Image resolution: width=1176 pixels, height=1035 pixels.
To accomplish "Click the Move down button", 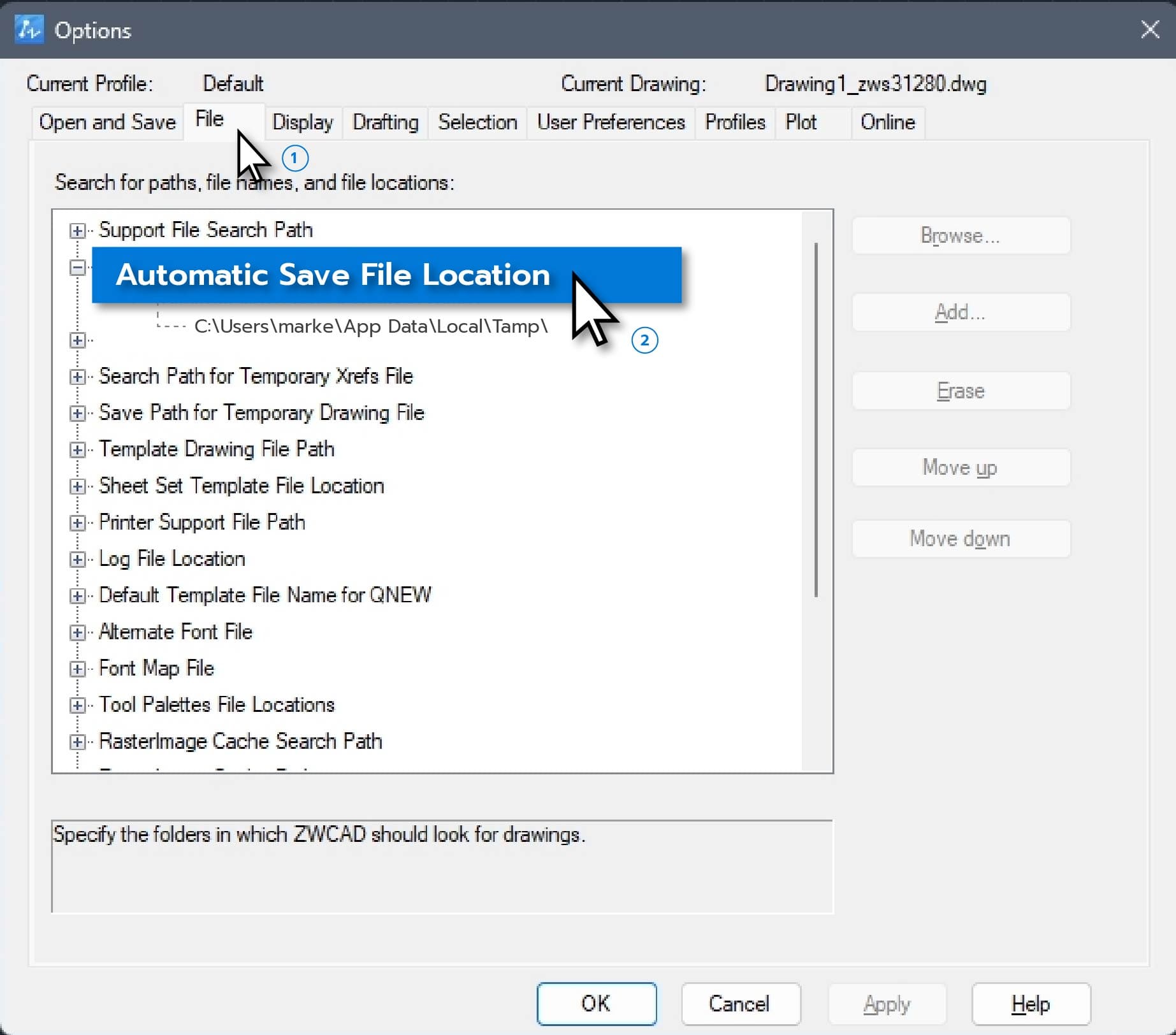I will (961, 539).
